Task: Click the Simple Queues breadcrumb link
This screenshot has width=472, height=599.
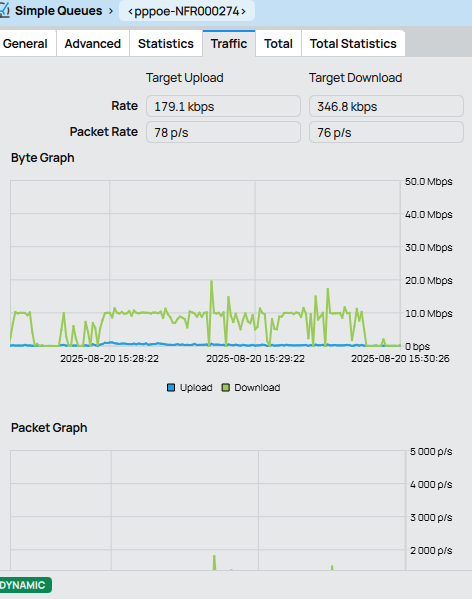Action: [58, 11]
